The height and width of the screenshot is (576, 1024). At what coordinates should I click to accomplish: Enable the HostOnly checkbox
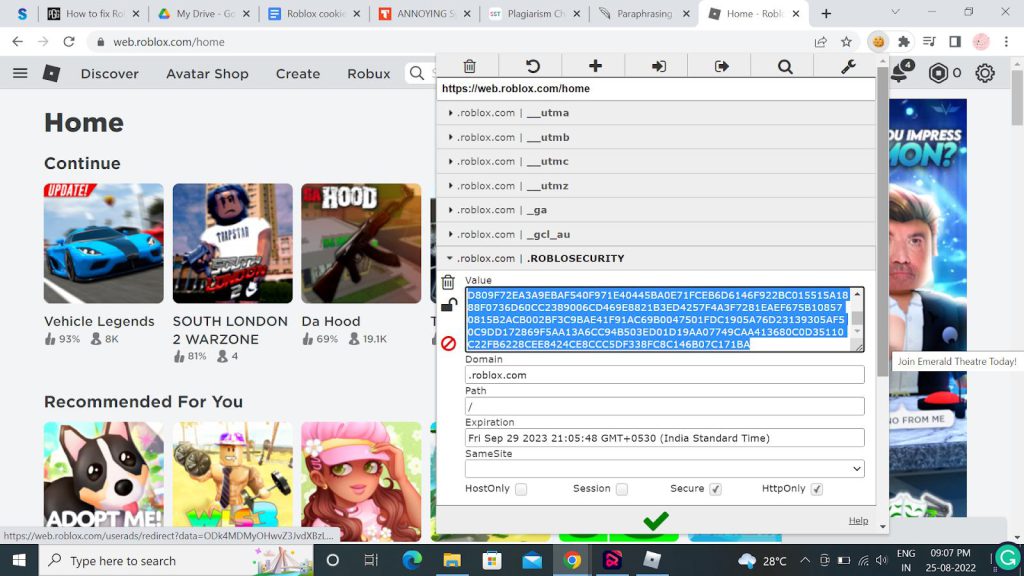click(523, 489)
